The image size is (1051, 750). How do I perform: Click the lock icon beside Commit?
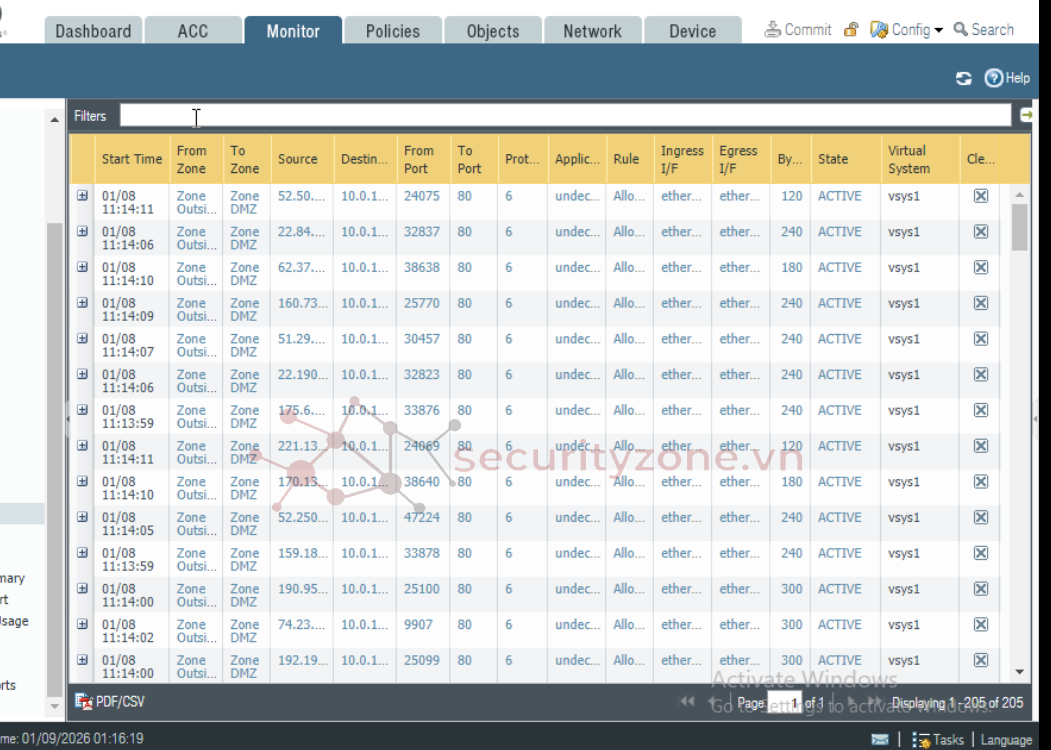851,30
